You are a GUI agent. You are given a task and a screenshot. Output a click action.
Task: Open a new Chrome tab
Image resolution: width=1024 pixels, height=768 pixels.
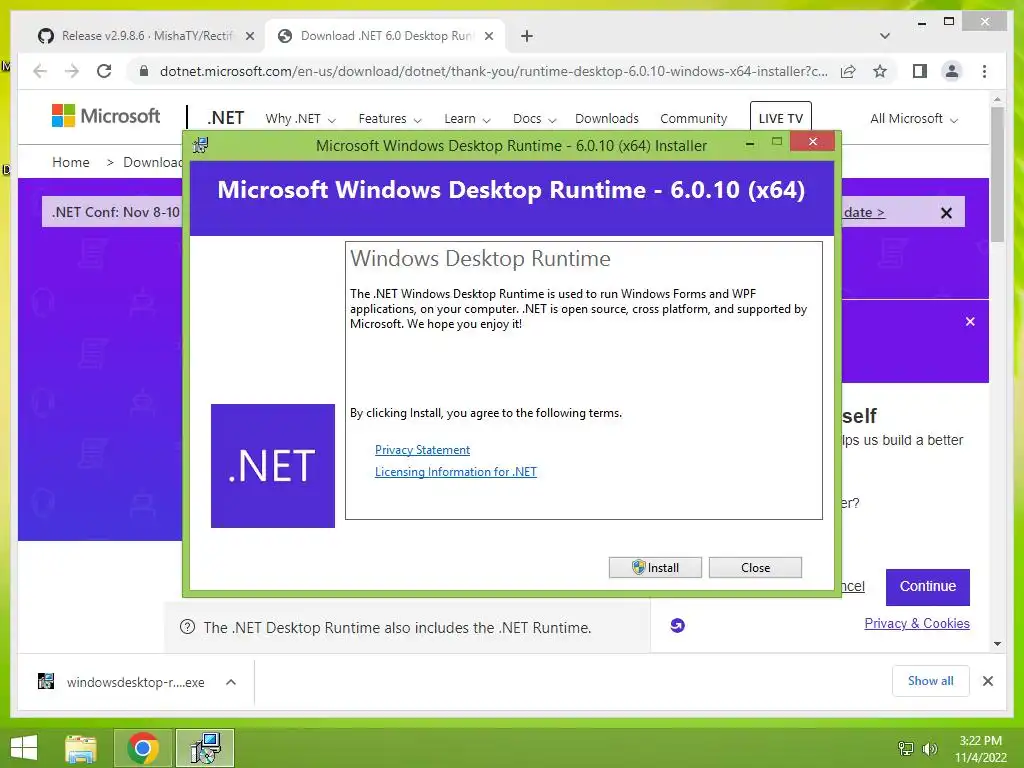(x=526, y=36)
